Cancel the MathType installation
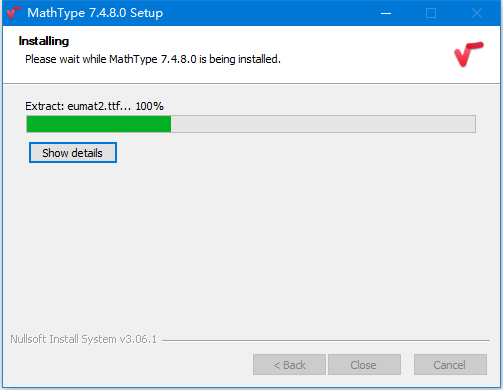This screenshot has height=390, width=503. pyautogui.click(x=450, y=365)
